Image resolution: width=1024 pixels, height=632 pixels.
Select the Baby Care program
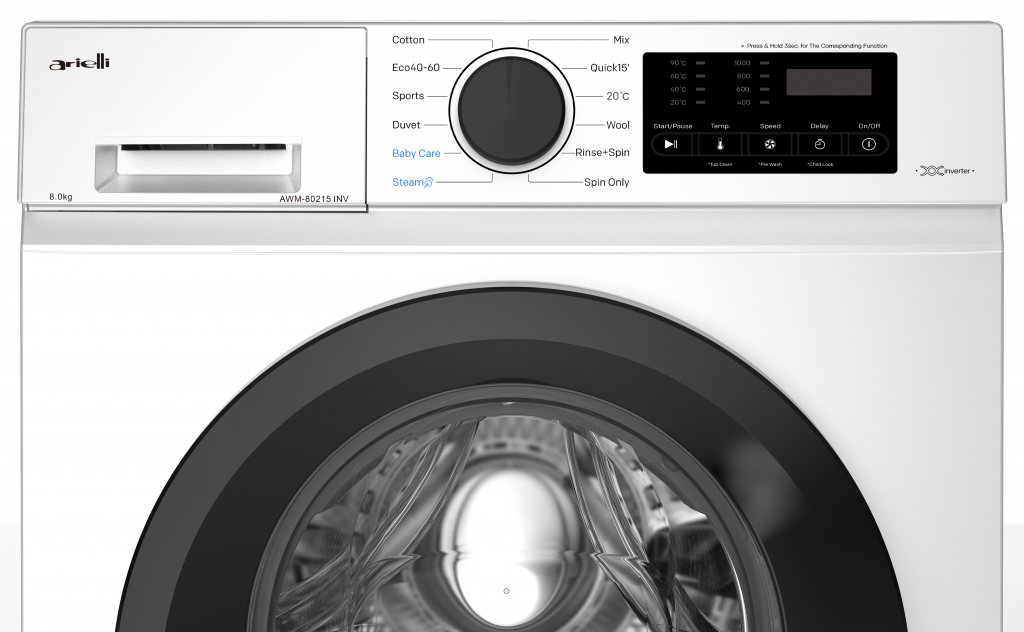coord(416,154)
